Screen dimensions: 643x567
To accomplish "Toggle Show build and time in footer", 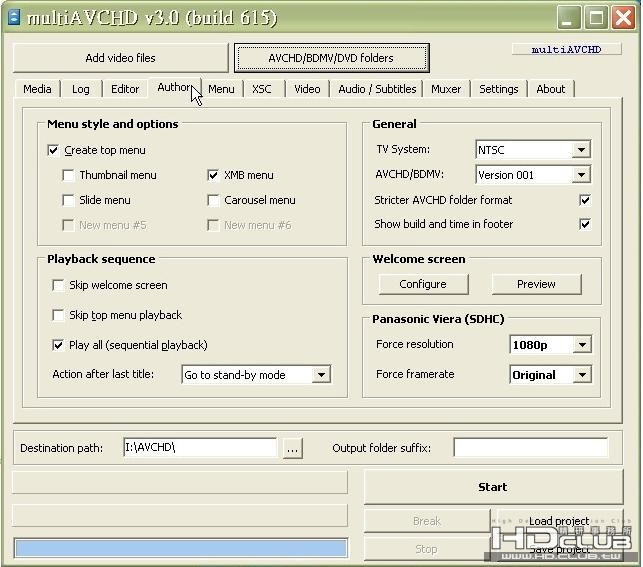I will [585, 224].
